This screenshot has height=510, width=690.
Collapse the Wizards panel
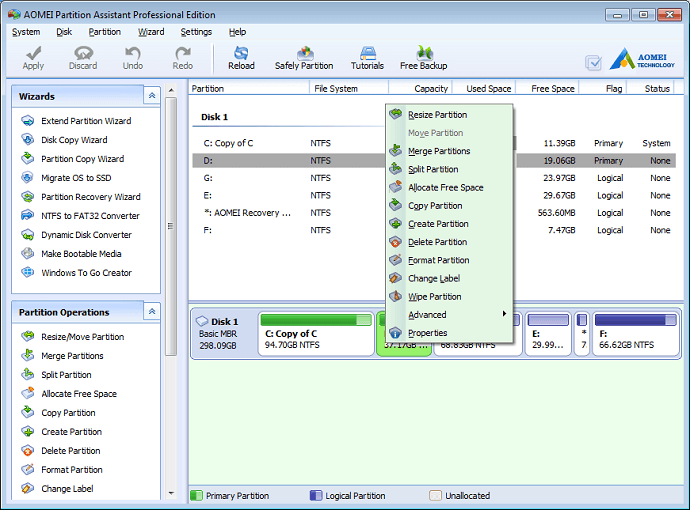152,96
